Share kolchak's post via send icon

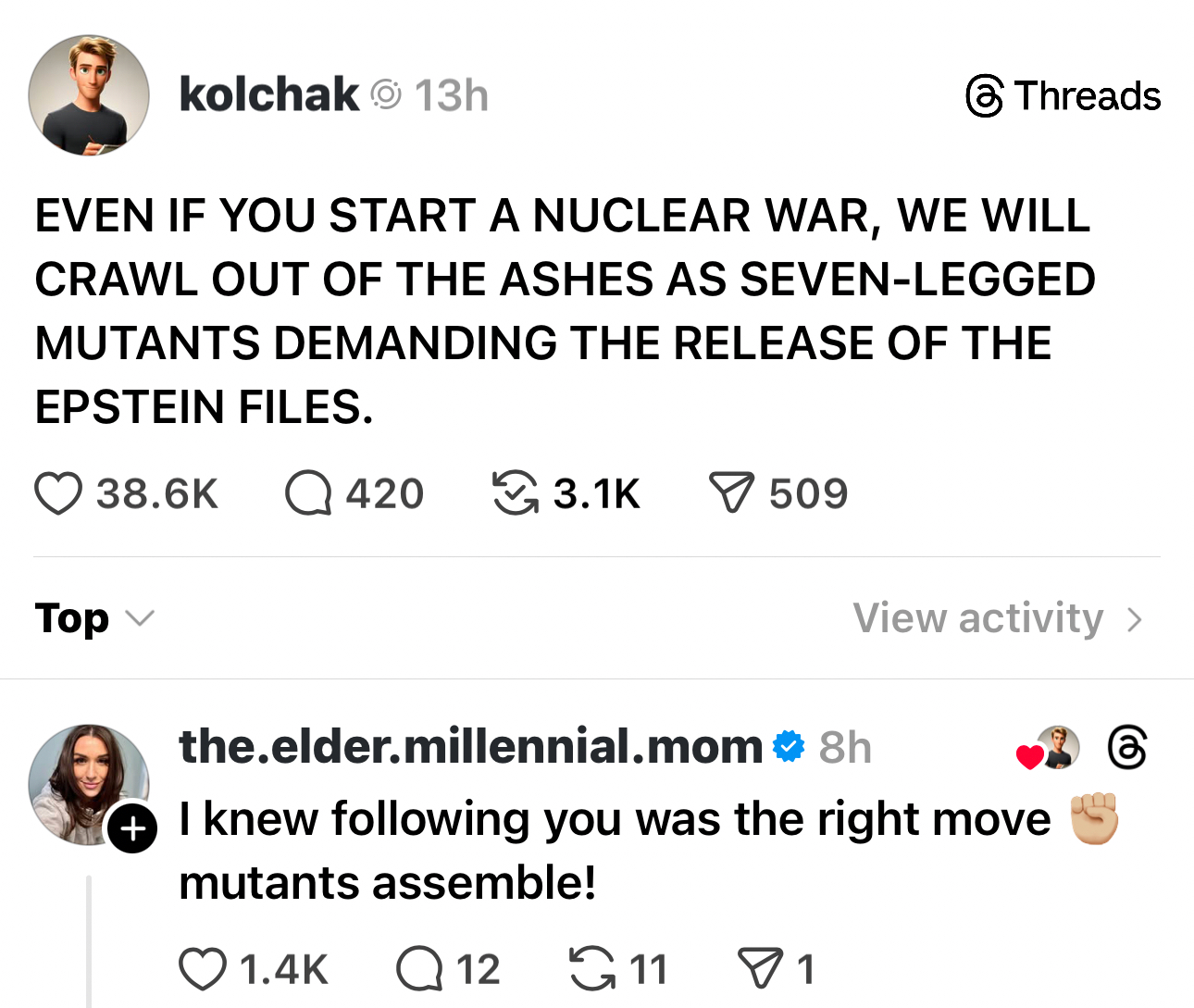[731, 493]
